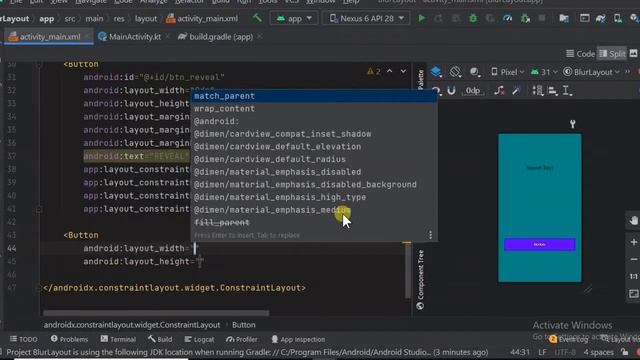Open App Inspection tool window
Image resolution: width=640 pixels, height=360 pixels.
tap(298, 339)
